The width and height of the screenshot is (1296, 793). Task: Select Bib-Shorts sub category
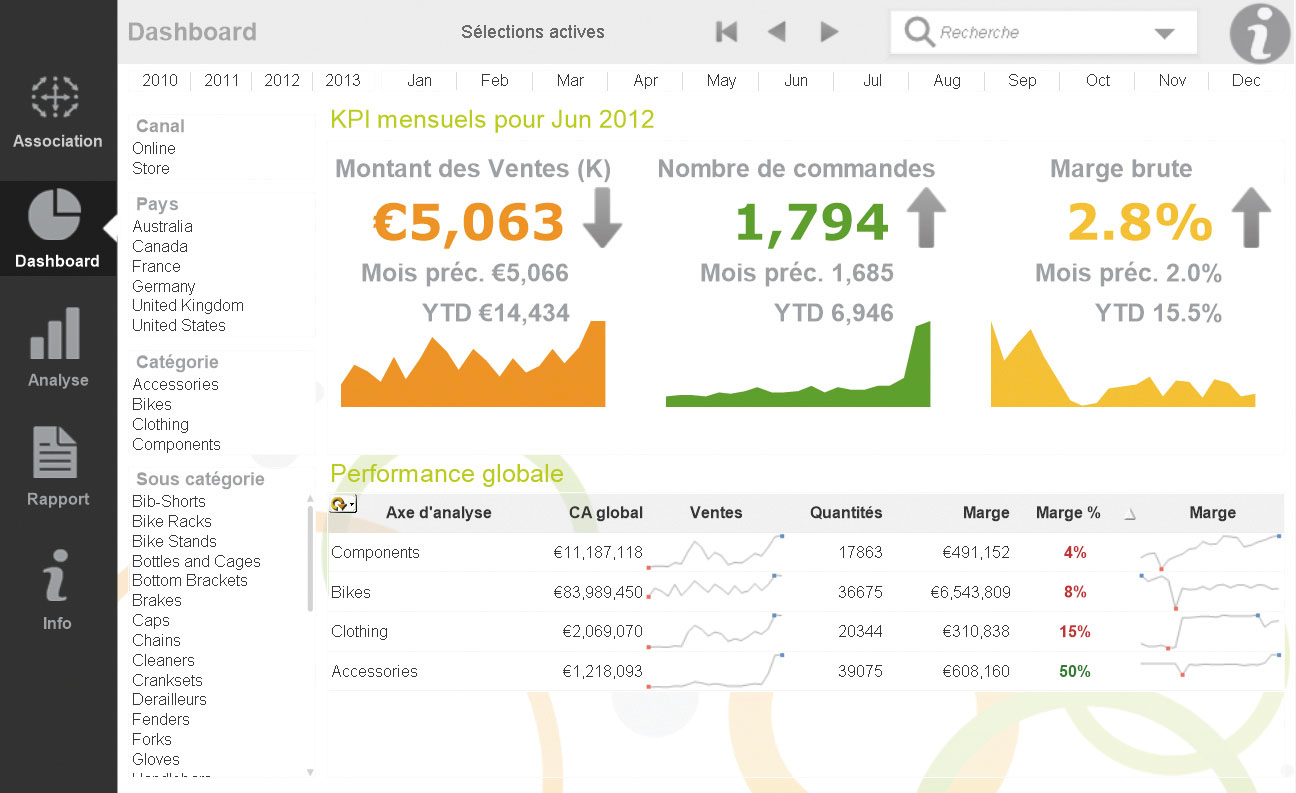click(169, 501)
